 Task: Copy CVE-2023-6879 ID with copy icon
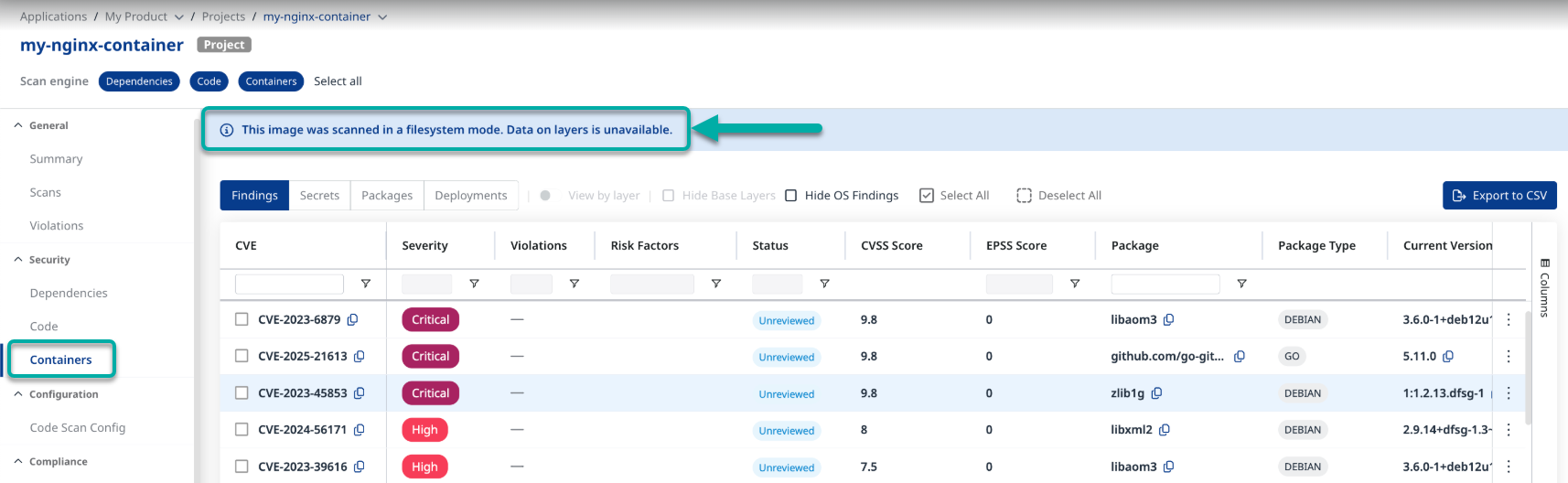point(352,320)
